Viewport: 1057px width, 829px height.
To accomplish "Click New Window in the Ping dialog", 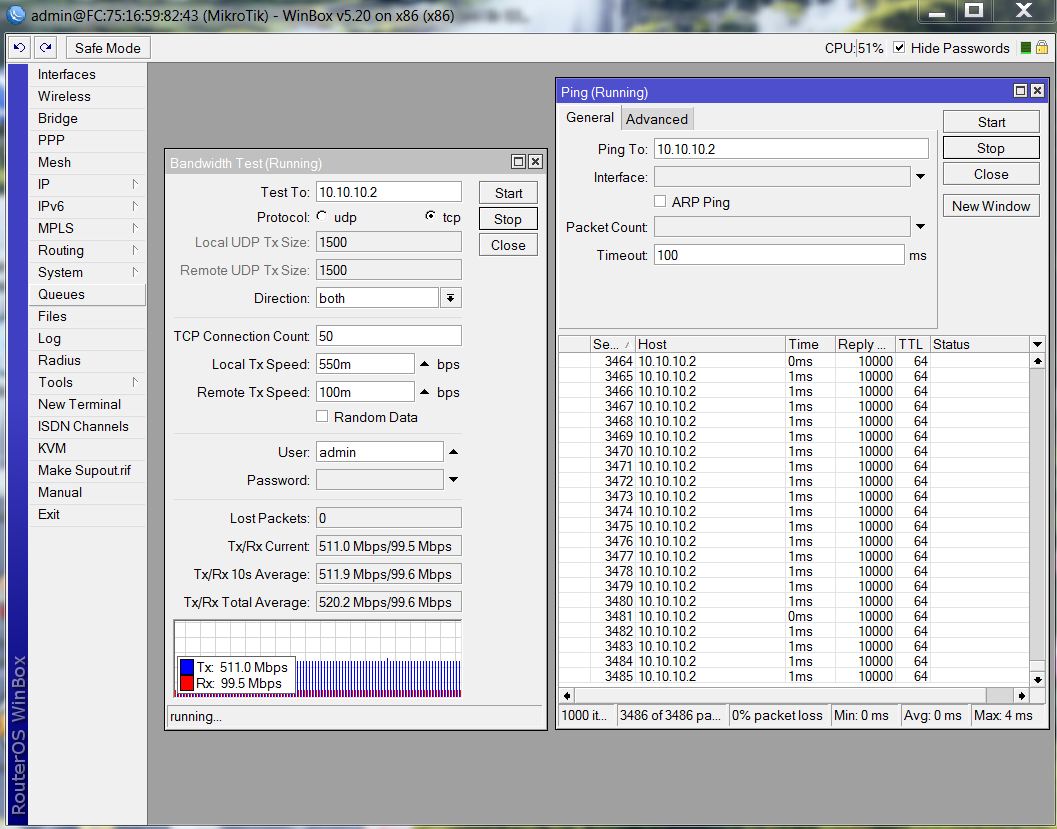I will point(991,206).
